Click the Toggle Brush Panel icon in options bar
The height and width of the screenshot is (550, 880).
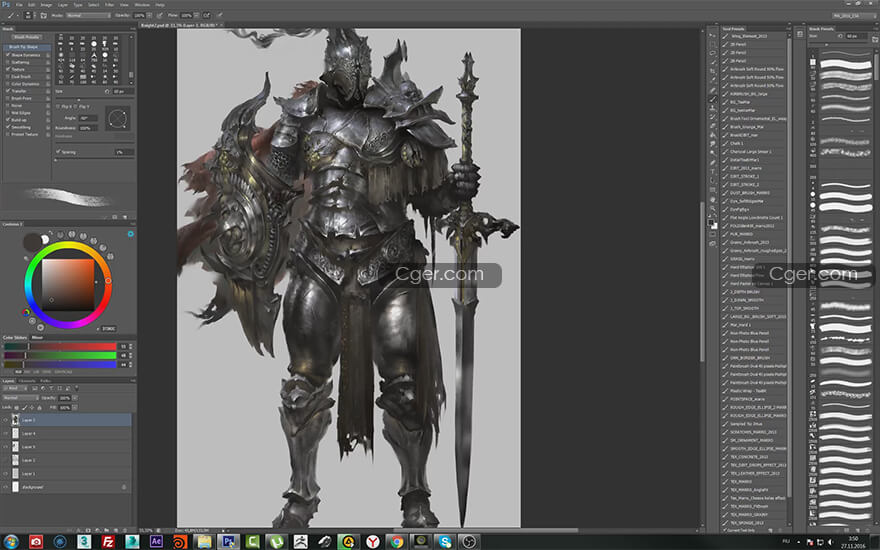[43, 15]
